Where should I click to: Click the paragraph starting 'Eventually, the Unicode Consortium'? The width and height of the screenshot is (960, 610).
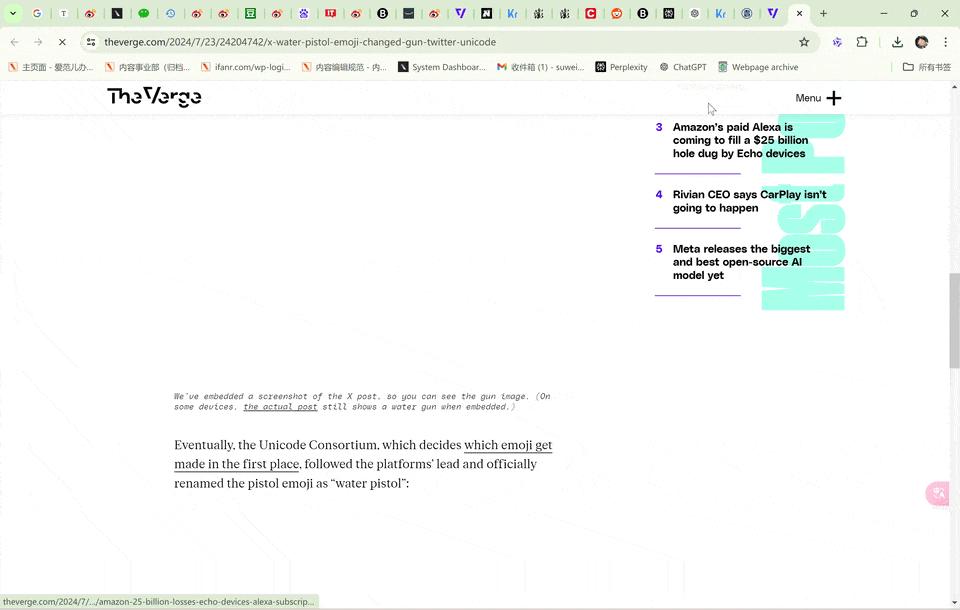tap(363, 464)
